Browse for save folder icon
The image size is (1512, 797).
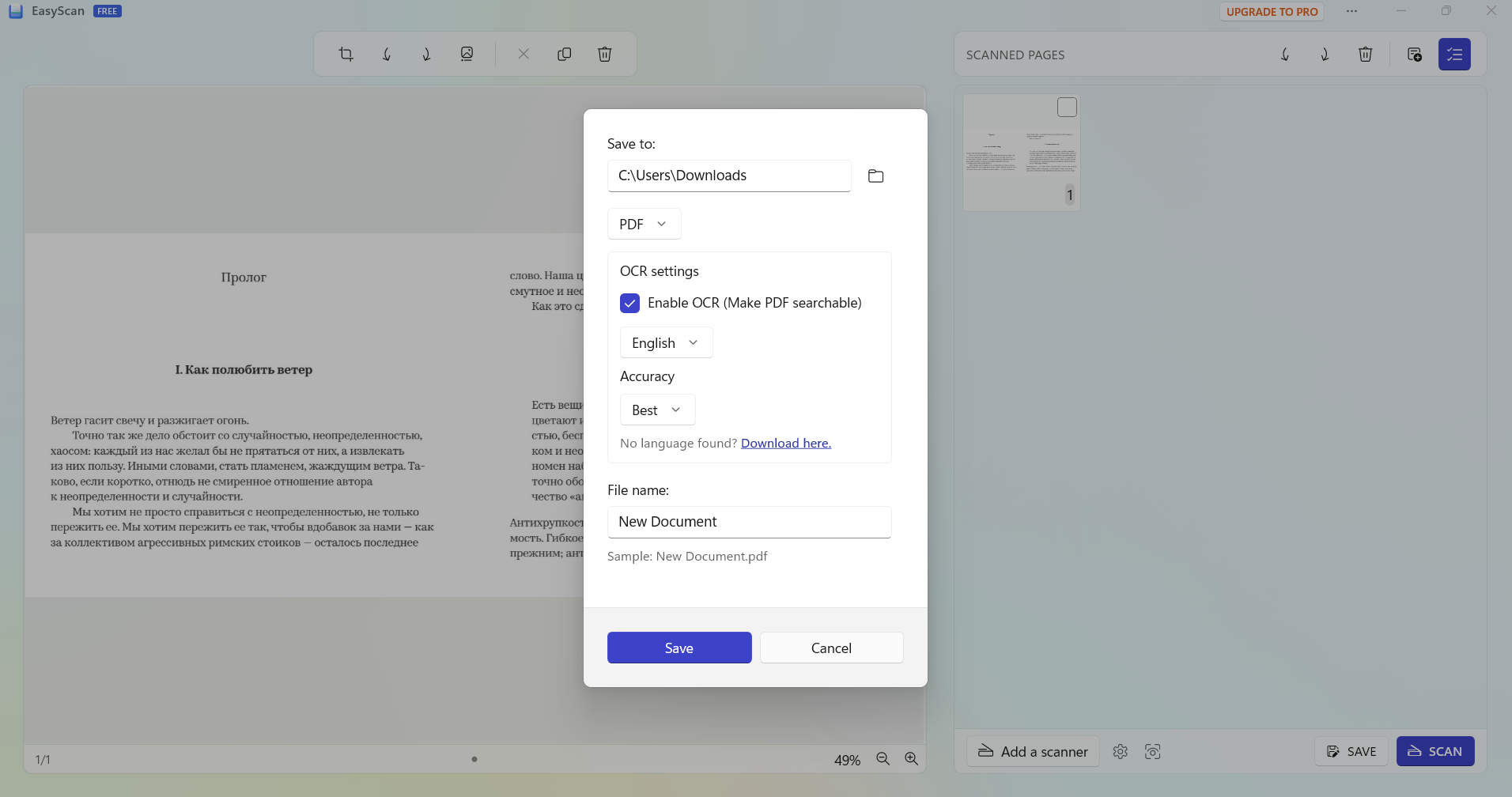(x=875, y=176)
